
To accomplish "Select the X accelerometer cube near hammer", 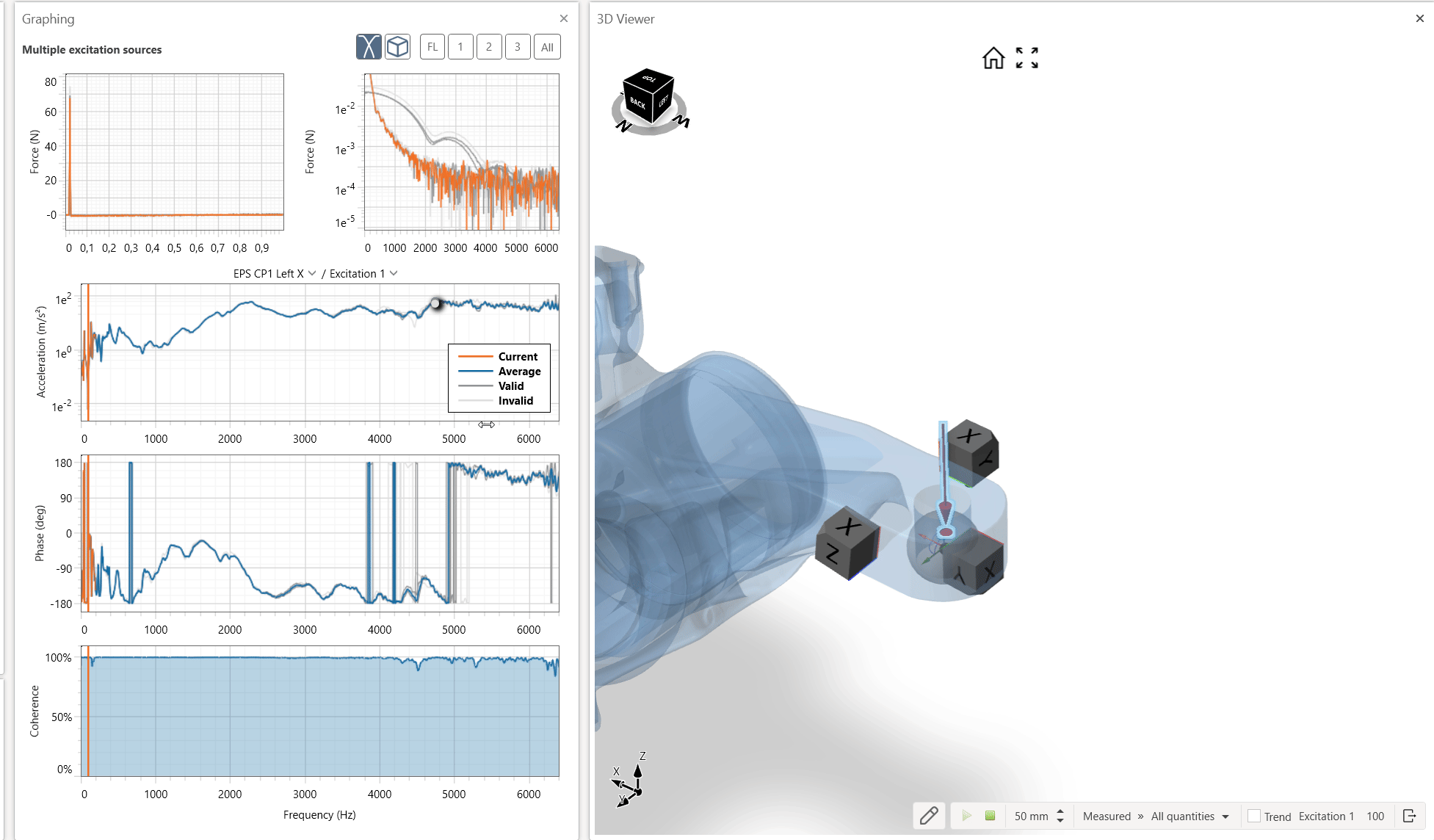I will point(972,453).
